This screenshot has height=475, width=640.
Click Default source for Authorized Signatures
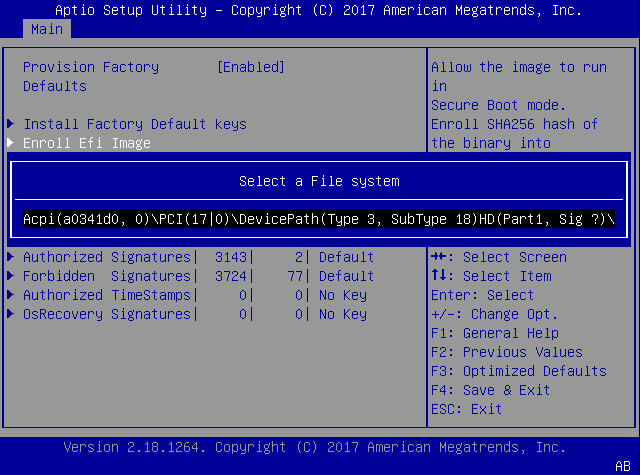(x=347, y=257)
